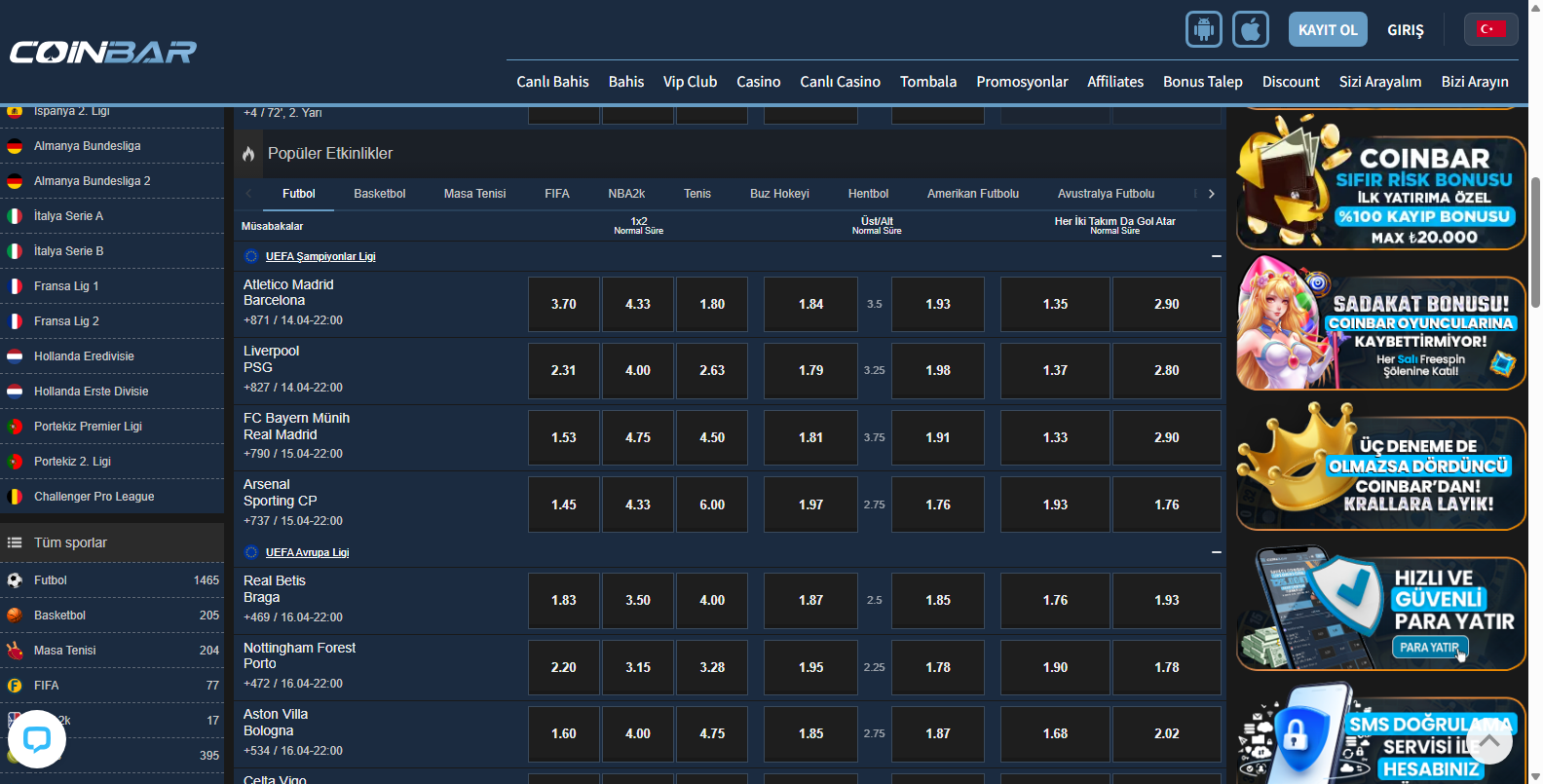Viewport: 1543px width, 784px height.
Task: Open the Canlı Casino menu
Action: coord(840,82)
